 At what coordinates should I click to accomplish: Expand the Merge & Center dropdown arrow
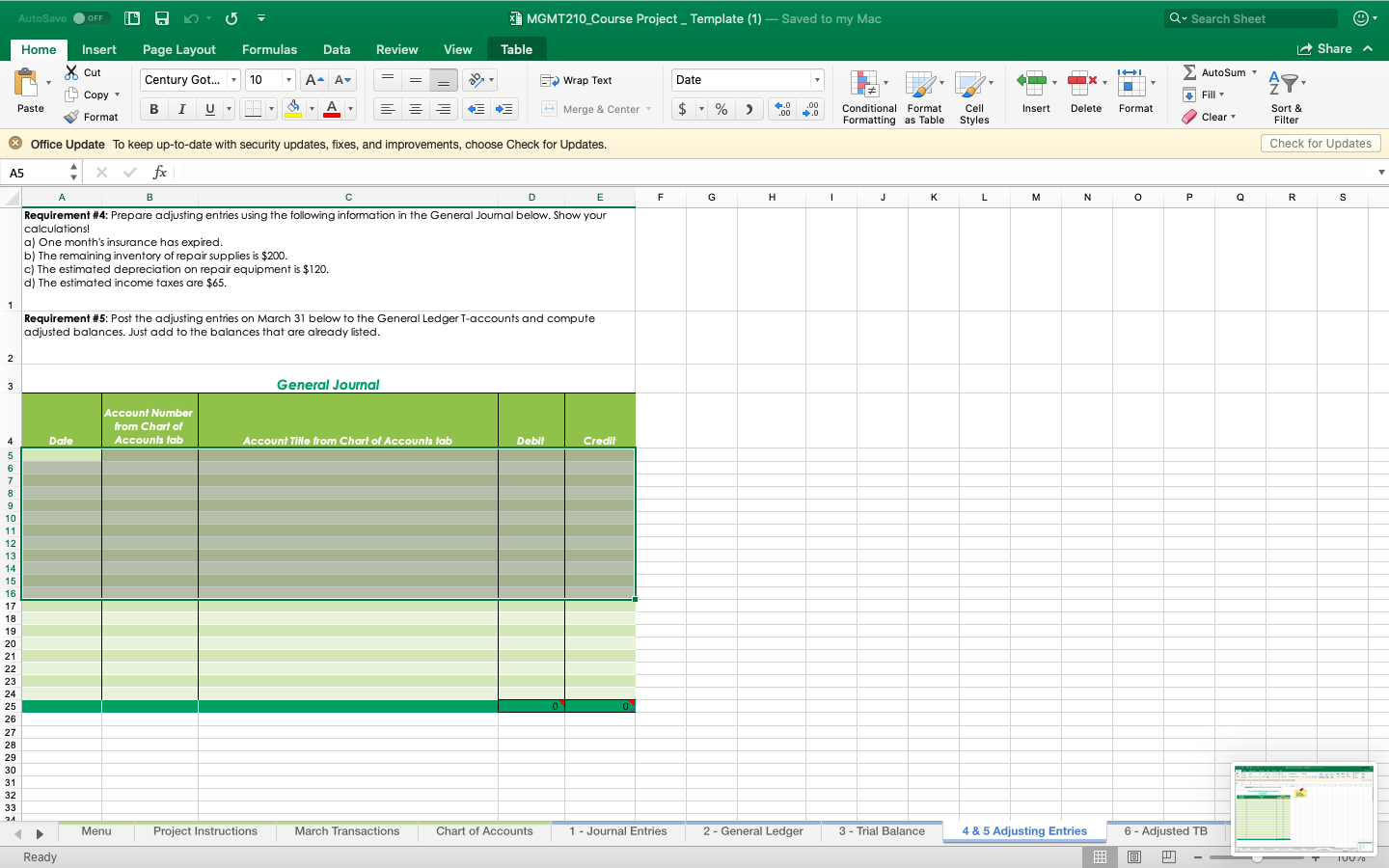click(x=650, y=109)
